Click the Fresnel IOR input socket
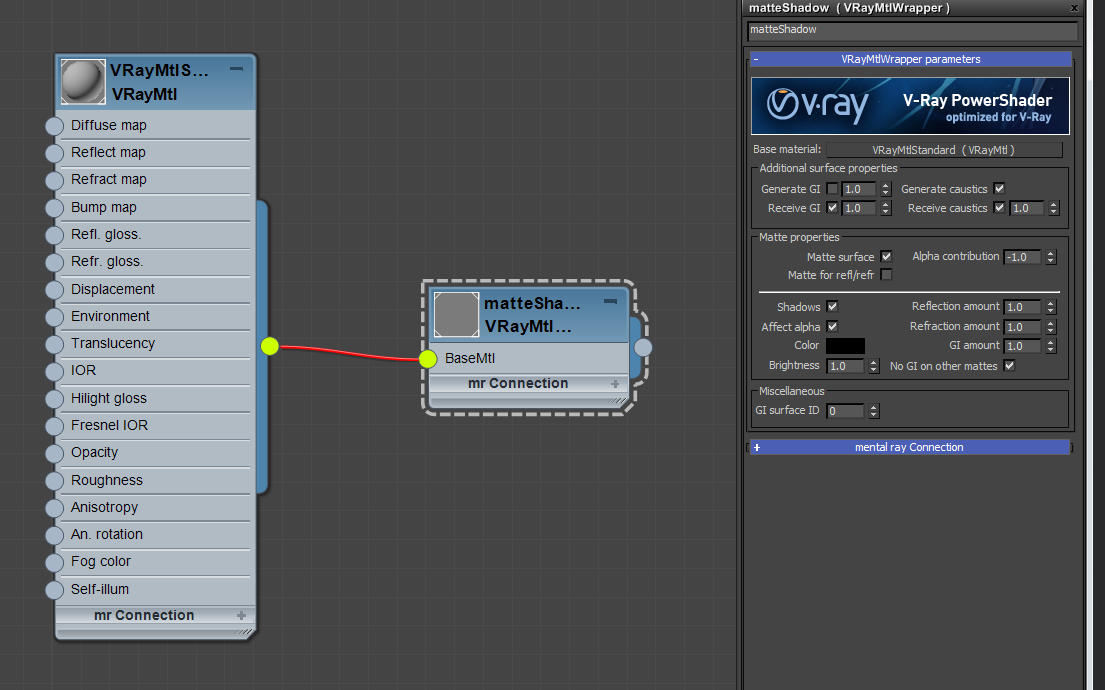 coord(54,426)
